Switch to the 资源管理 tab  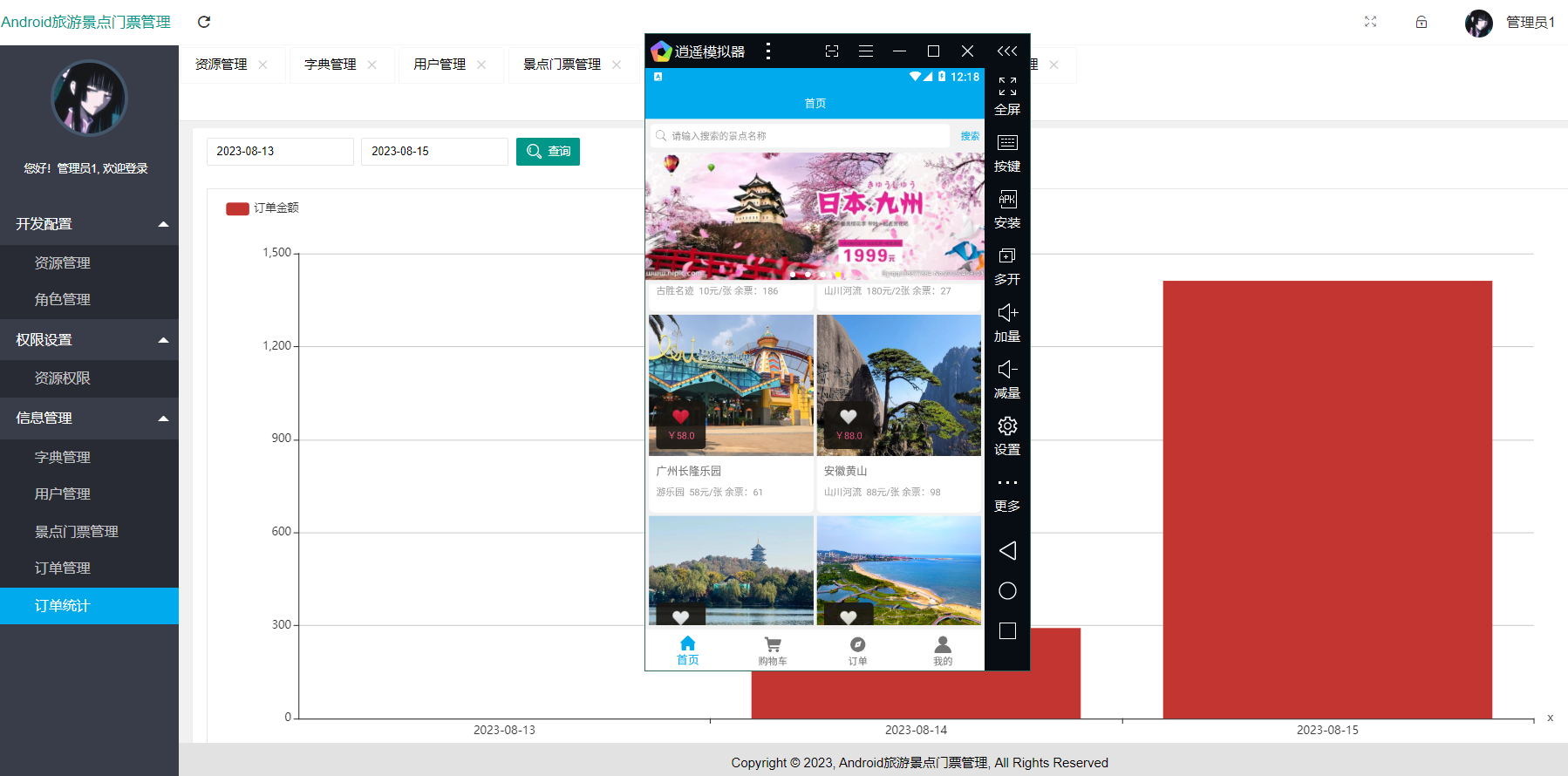coord(221,65)
